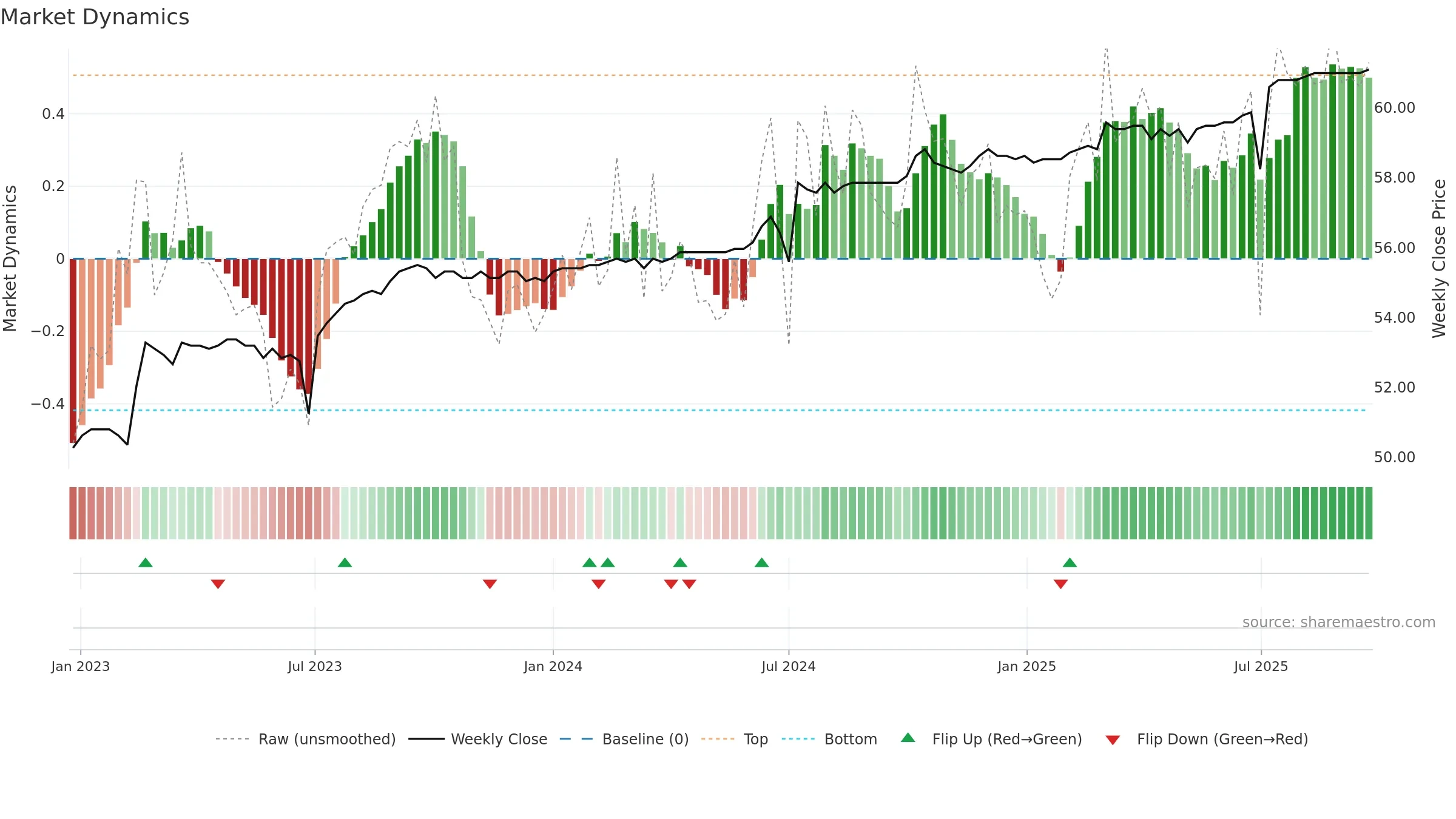The image size is (1456, 819).
Task: Click the −0.2 tick on the left axis
Action: 47,331
